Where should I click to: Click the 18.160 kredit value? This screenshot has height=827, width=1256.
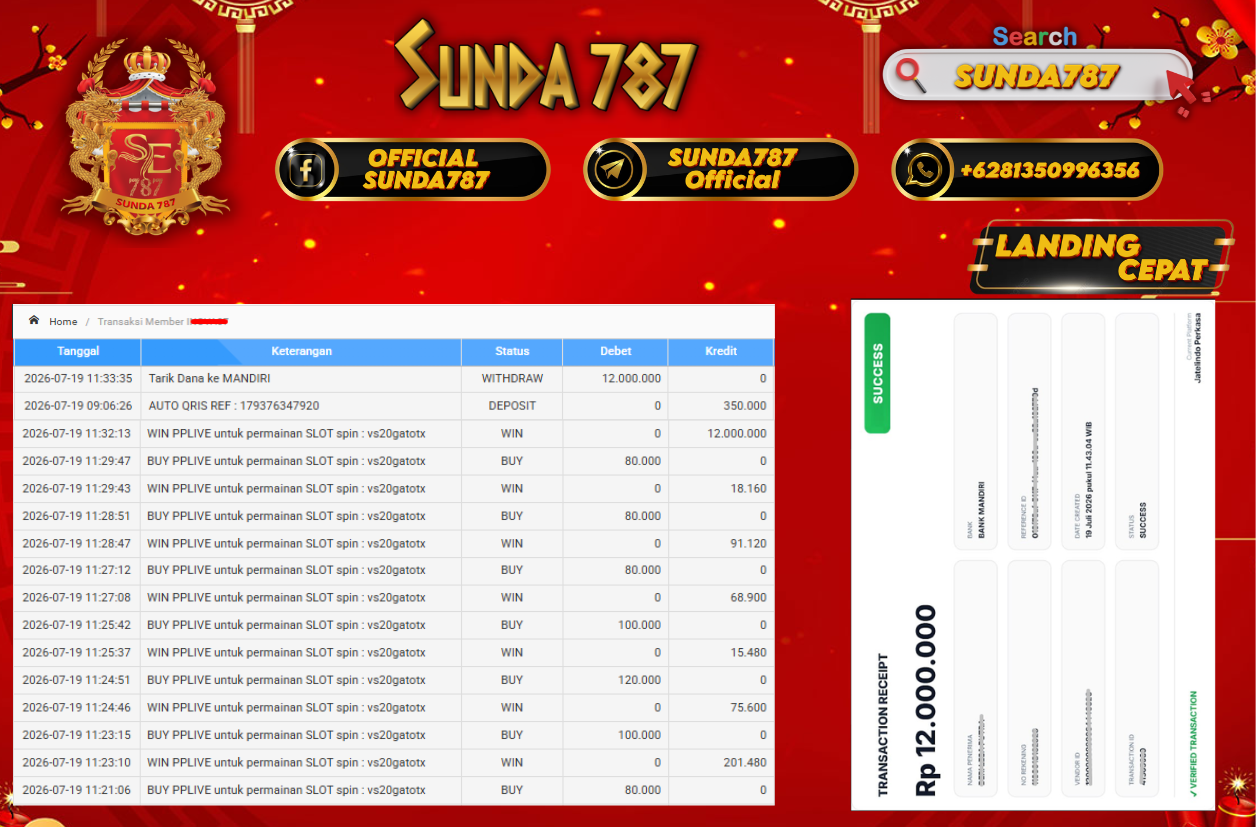(749, 489)
